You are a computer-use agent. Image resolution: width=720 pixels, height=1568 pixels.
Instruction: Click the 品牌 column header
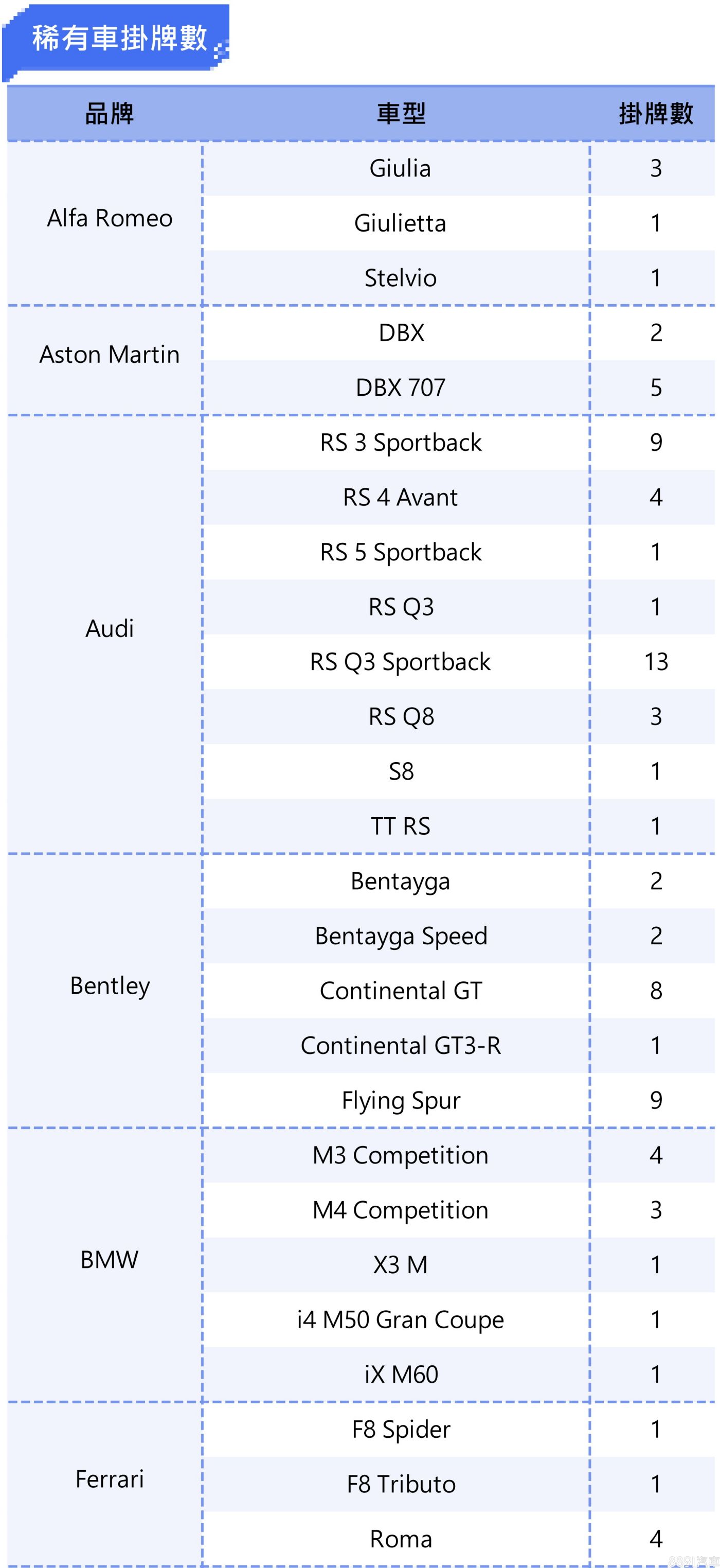point(110,114)
